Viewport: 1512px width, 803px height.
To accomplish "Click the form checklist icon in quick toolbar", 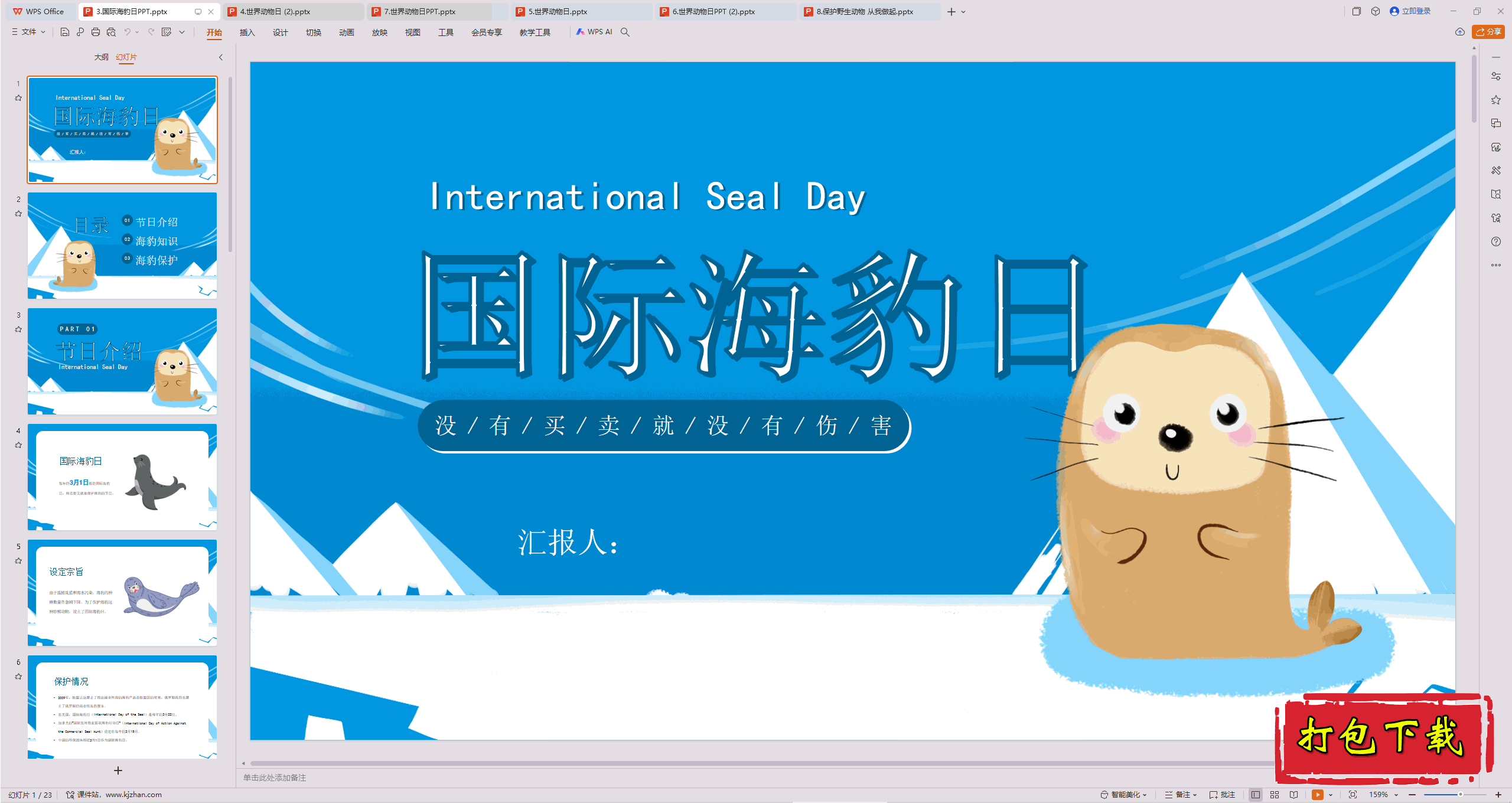I will 167,32.
